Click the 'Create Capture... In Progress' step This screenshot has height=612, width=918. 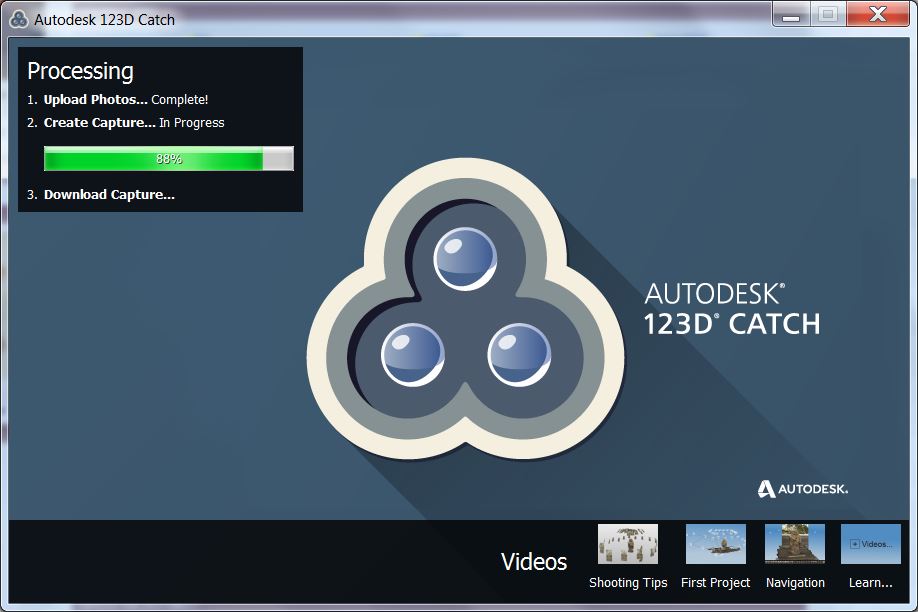click(126, 122)
